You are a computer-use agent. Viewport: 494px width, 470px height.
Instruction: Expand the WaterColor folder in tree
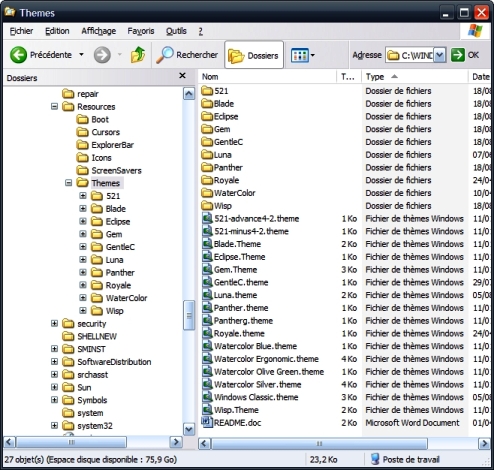coord(83,298)
